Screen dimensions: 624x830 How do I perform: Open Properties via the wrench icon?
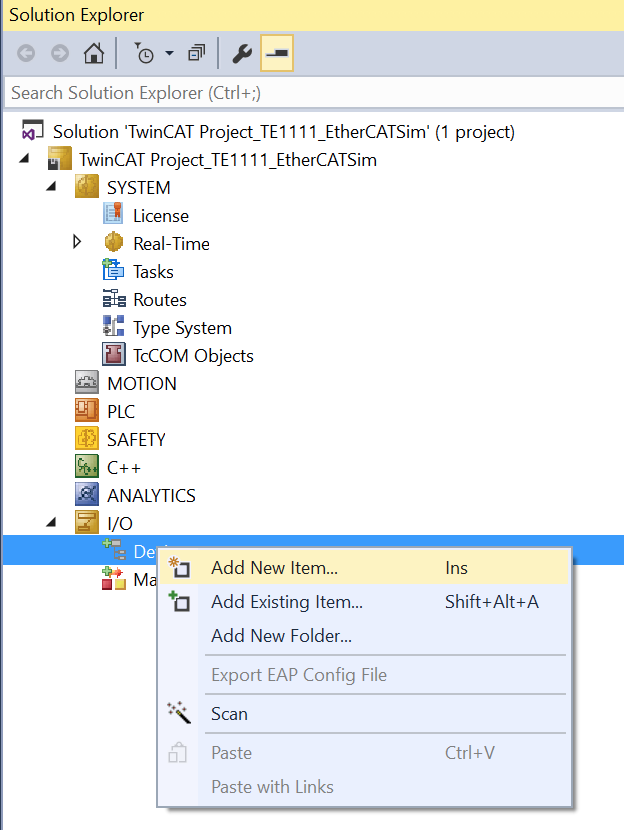point(242,53)
